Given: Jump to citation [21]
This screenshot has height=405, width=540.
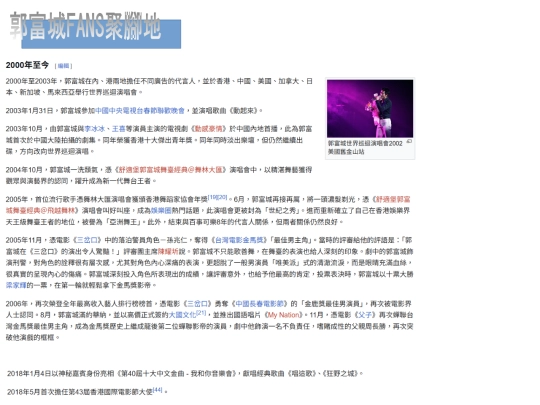Looking at the screenshot, I should point(201,313).
